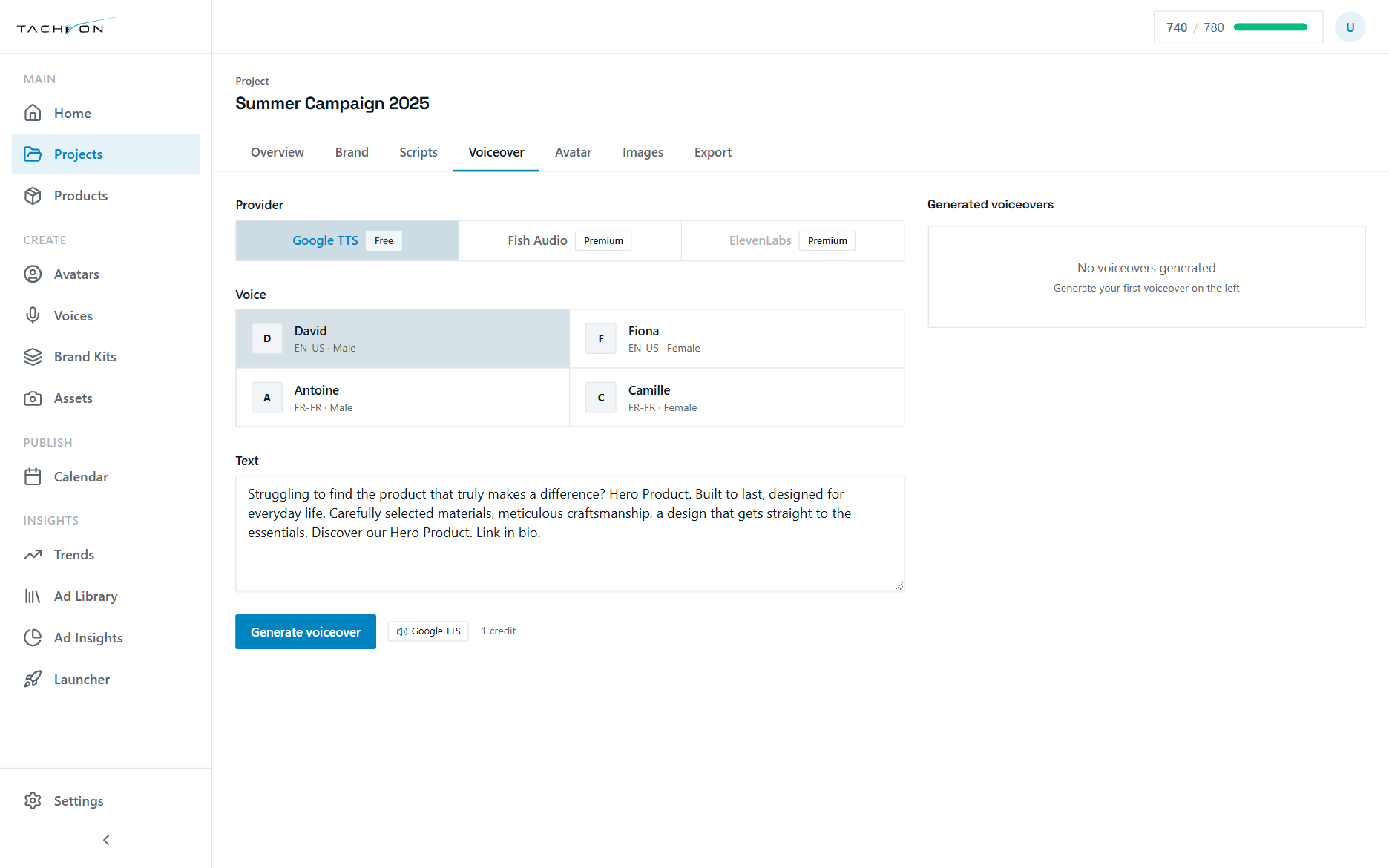Click the Settings gear icon
The height and width of the screenshot is (868, 1389).
33,800
